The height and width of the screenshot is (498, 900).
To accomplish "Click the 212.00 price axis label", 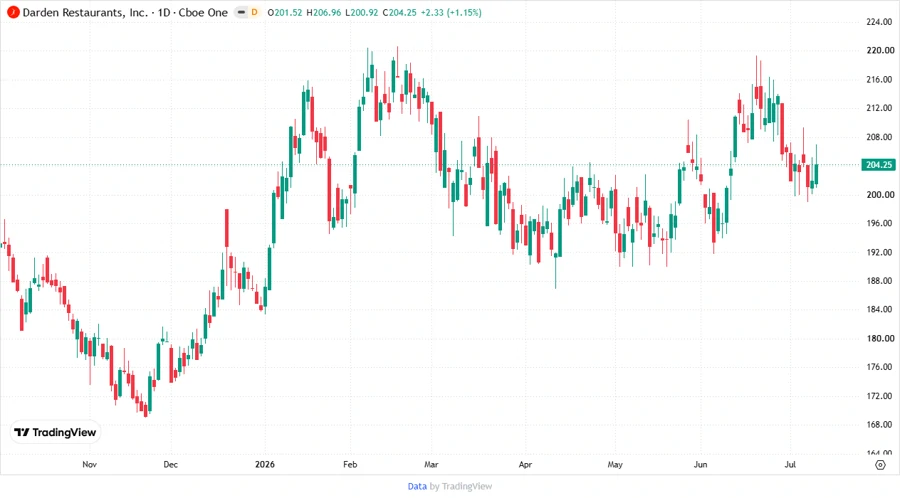I will pos(879,108).
